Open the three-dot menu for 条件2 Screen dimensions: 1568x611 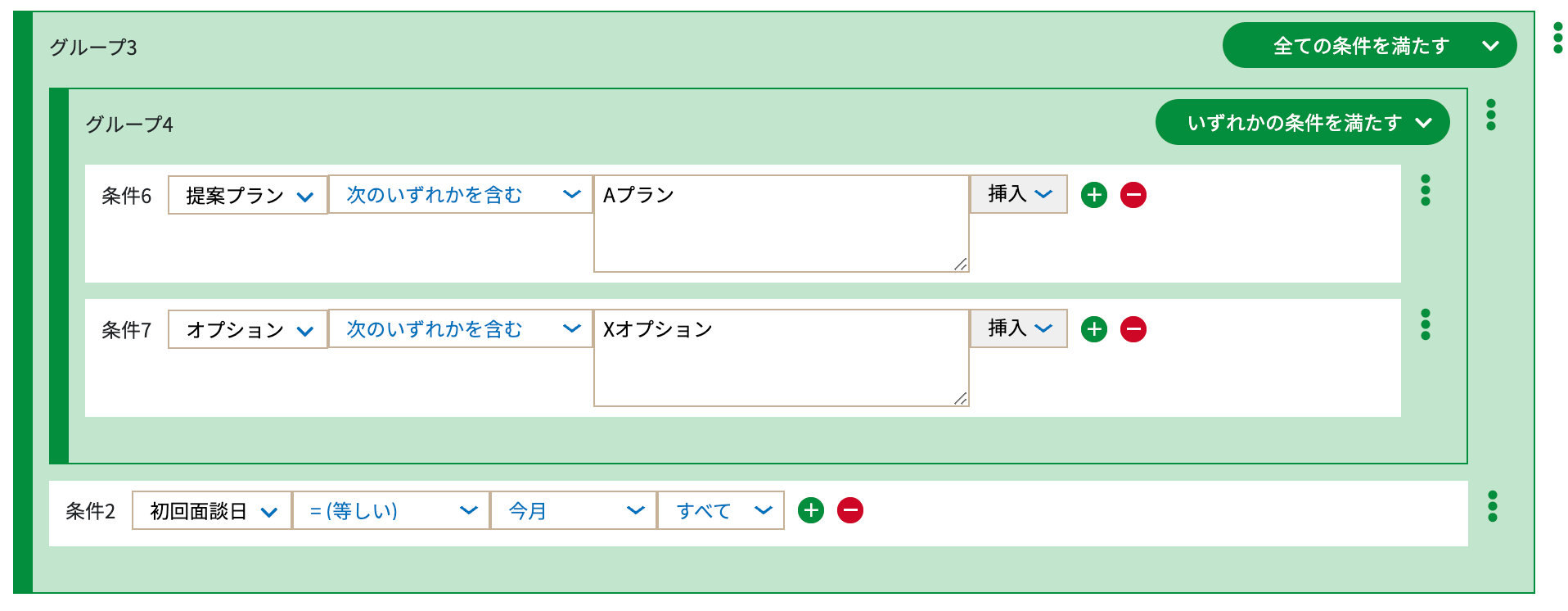pyautogui.click(x=1492, y=506)
